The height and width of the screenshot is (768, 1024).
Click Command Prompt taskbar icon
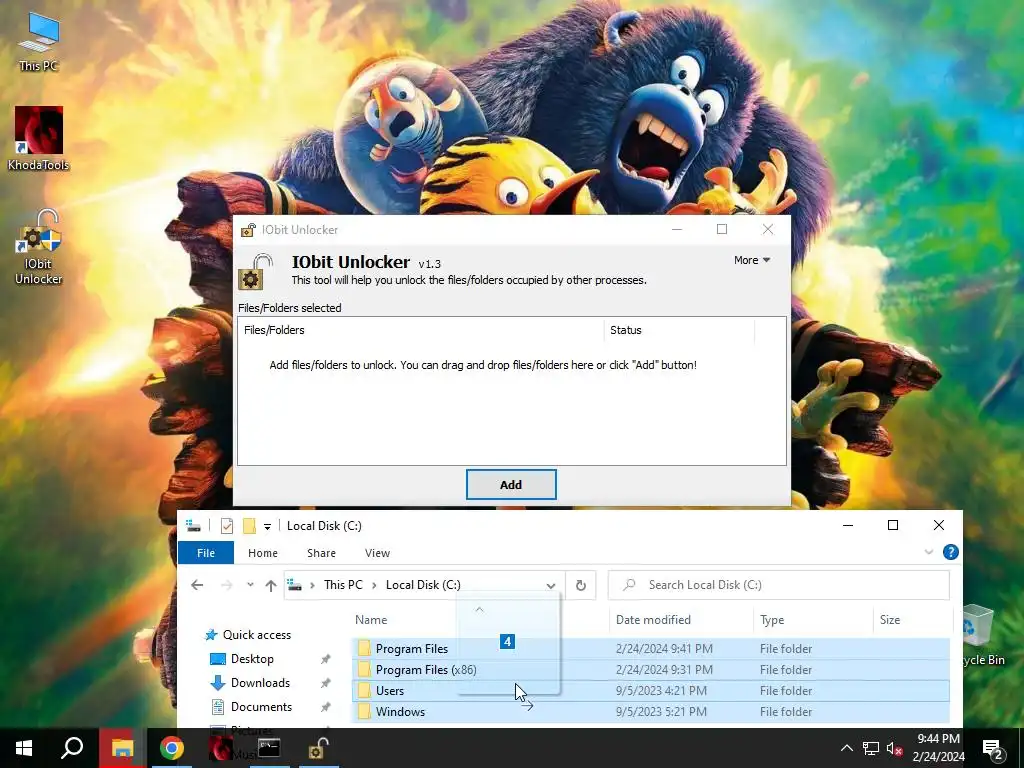click(269, 748)
